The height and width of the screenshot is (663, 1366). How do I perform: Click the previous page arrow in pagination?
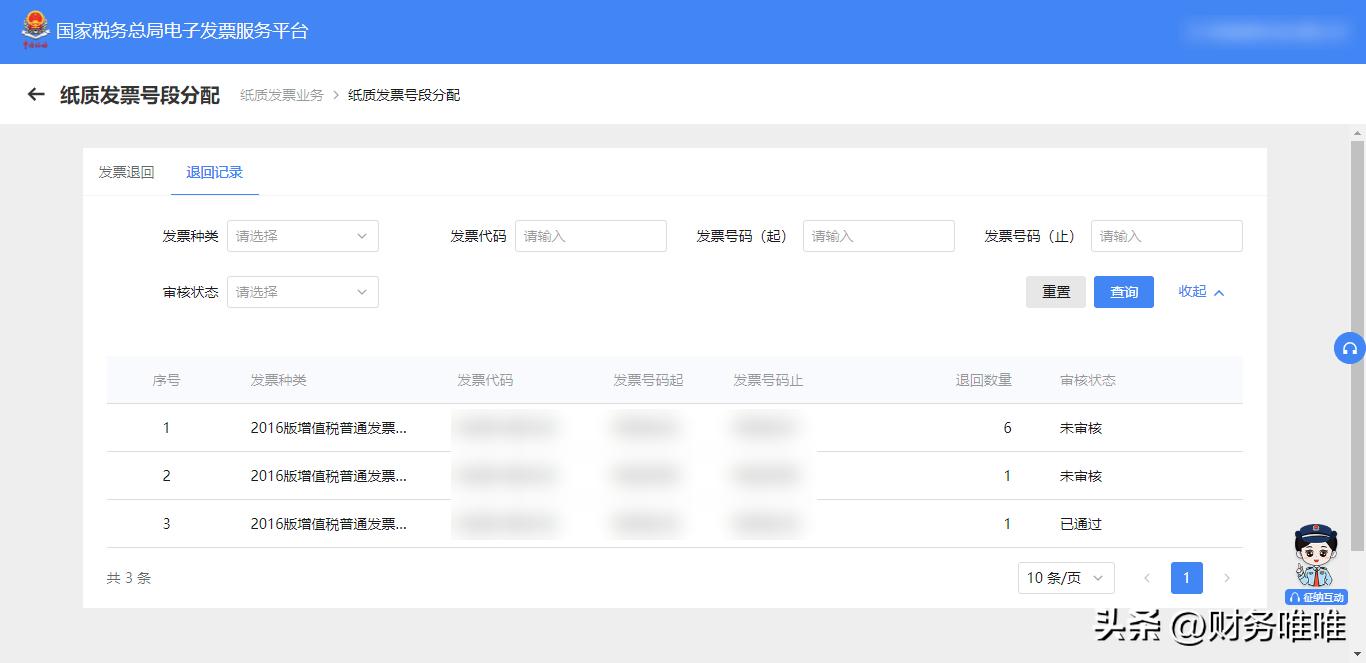click(1146, 578)
